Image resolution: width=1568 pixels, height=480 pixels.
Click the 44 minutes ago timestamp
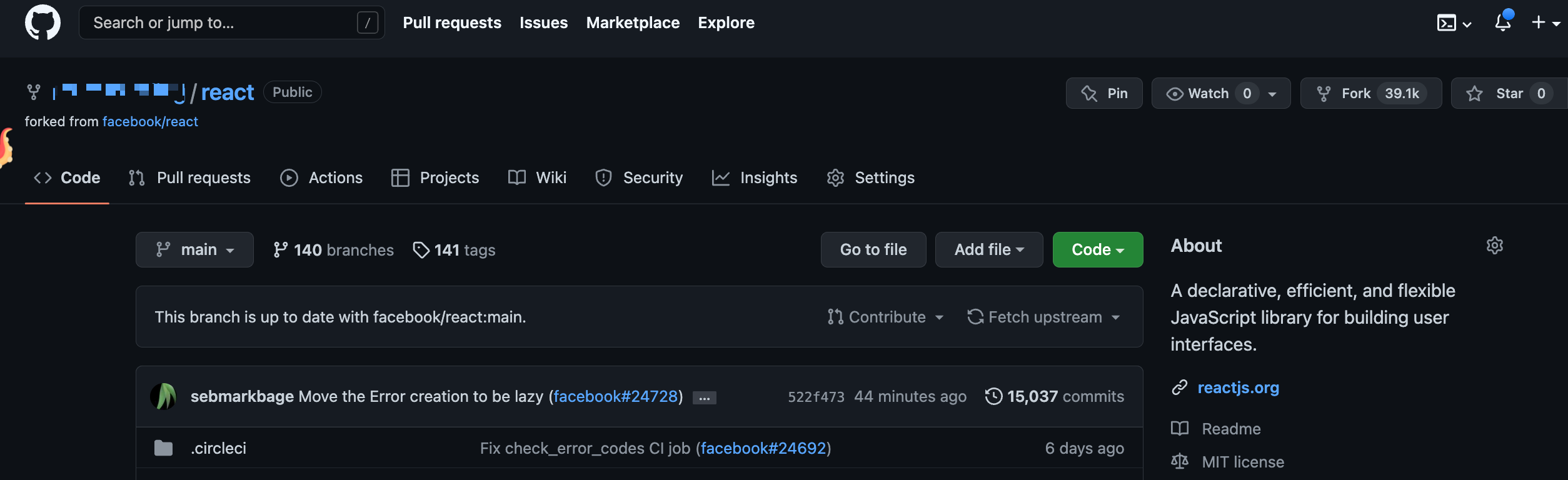[x=910, y=396]
